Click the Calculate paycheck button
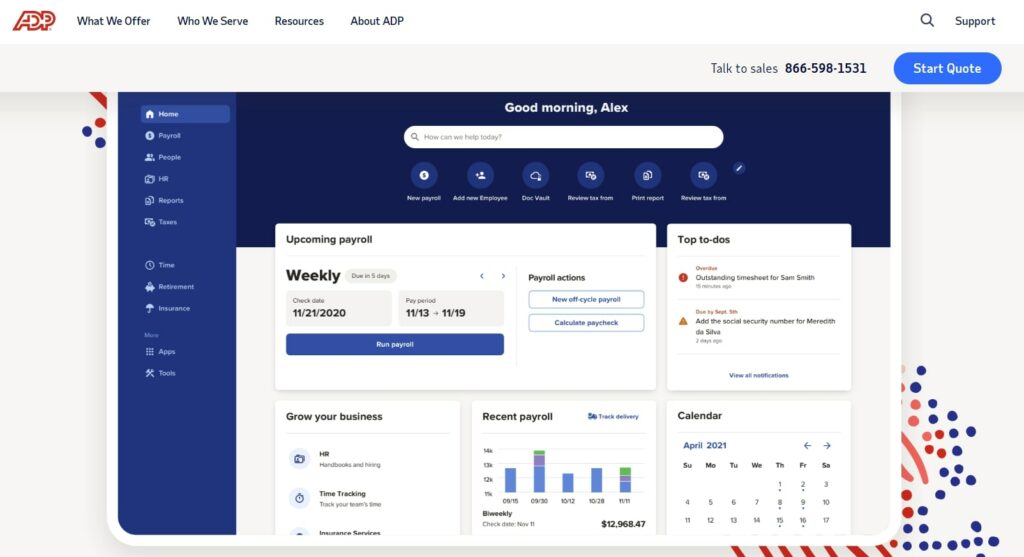The image size is (1024, 557). pyautogui.click(x=586, y=323)
